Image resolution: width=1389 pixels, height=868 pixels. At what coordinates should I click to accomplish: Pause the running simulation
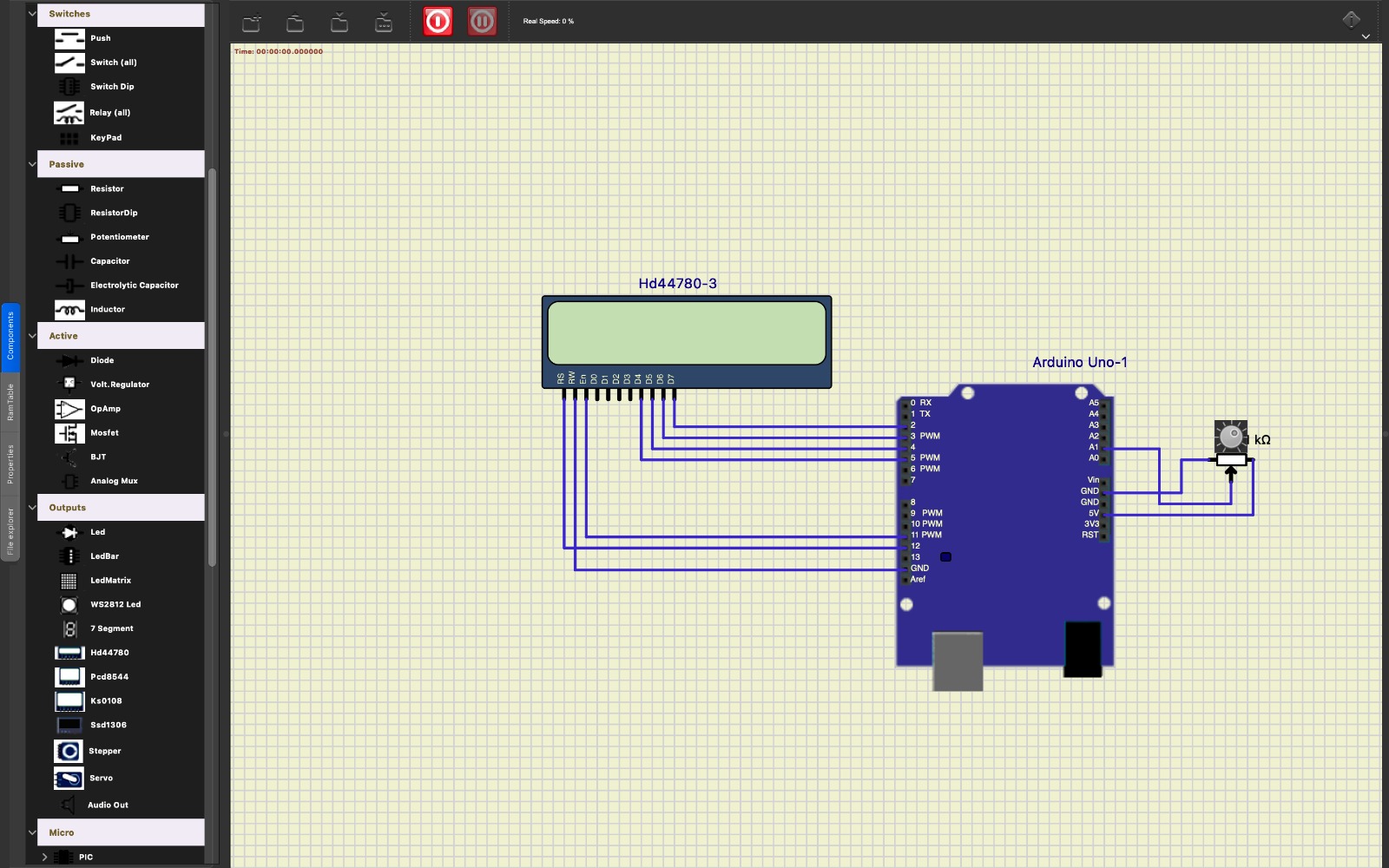click(x=483, y=21)
